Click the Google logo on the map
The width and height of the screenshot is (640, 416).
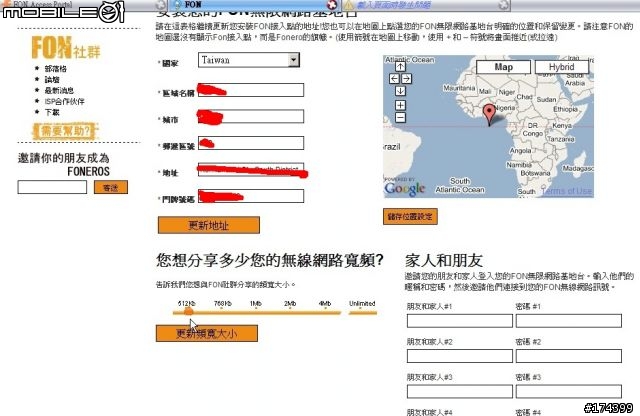coord(404,188)
